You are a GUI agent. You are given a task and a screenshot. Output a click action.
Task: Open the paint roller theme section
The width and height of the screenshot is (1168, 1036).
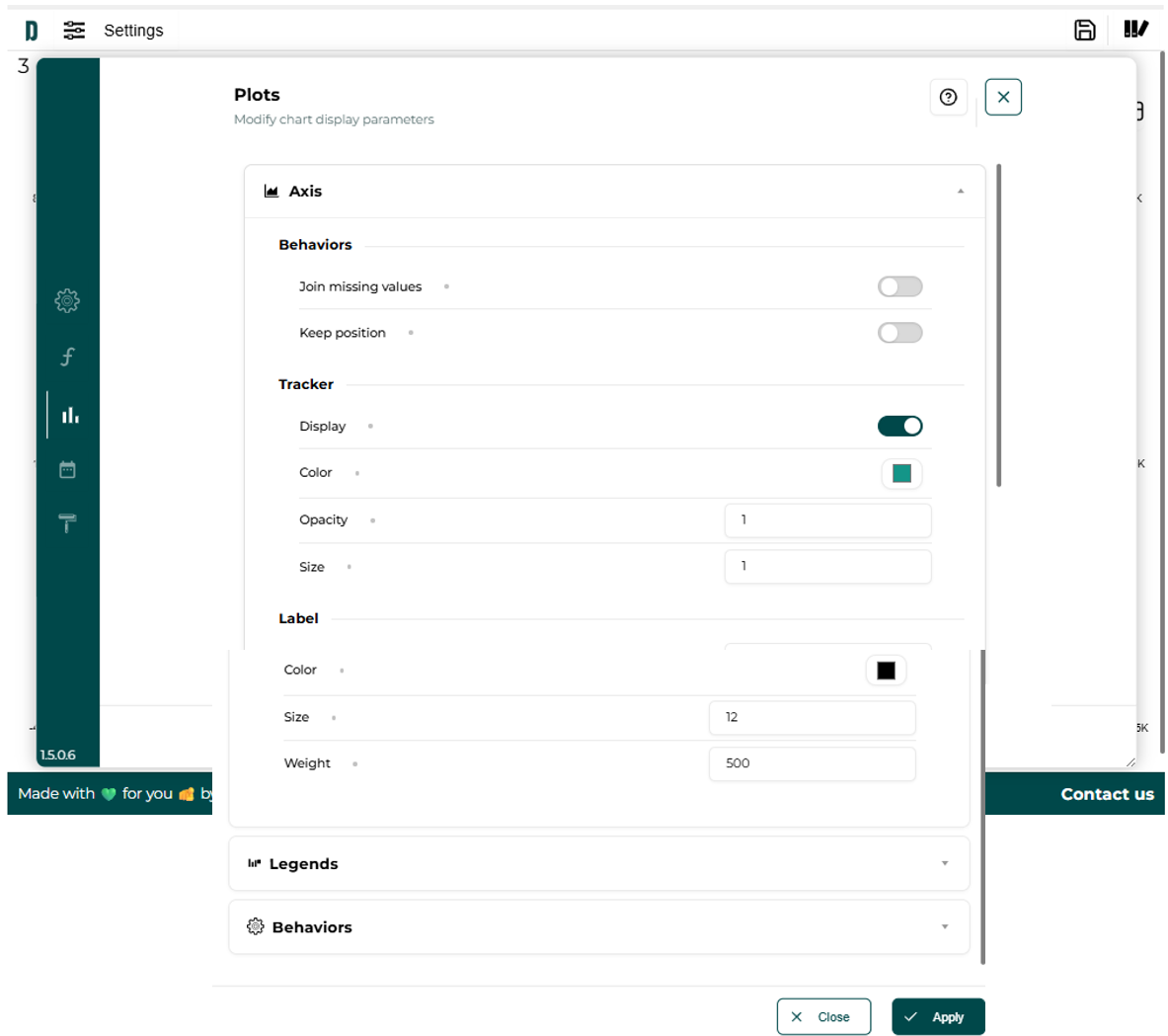point(67,522)
